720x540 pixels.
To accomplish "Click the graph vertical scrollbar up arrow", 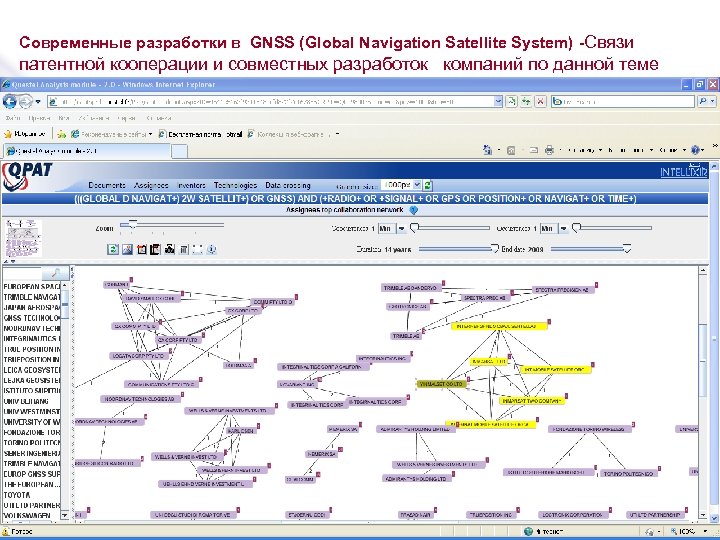I will click(x=703, y=271).
